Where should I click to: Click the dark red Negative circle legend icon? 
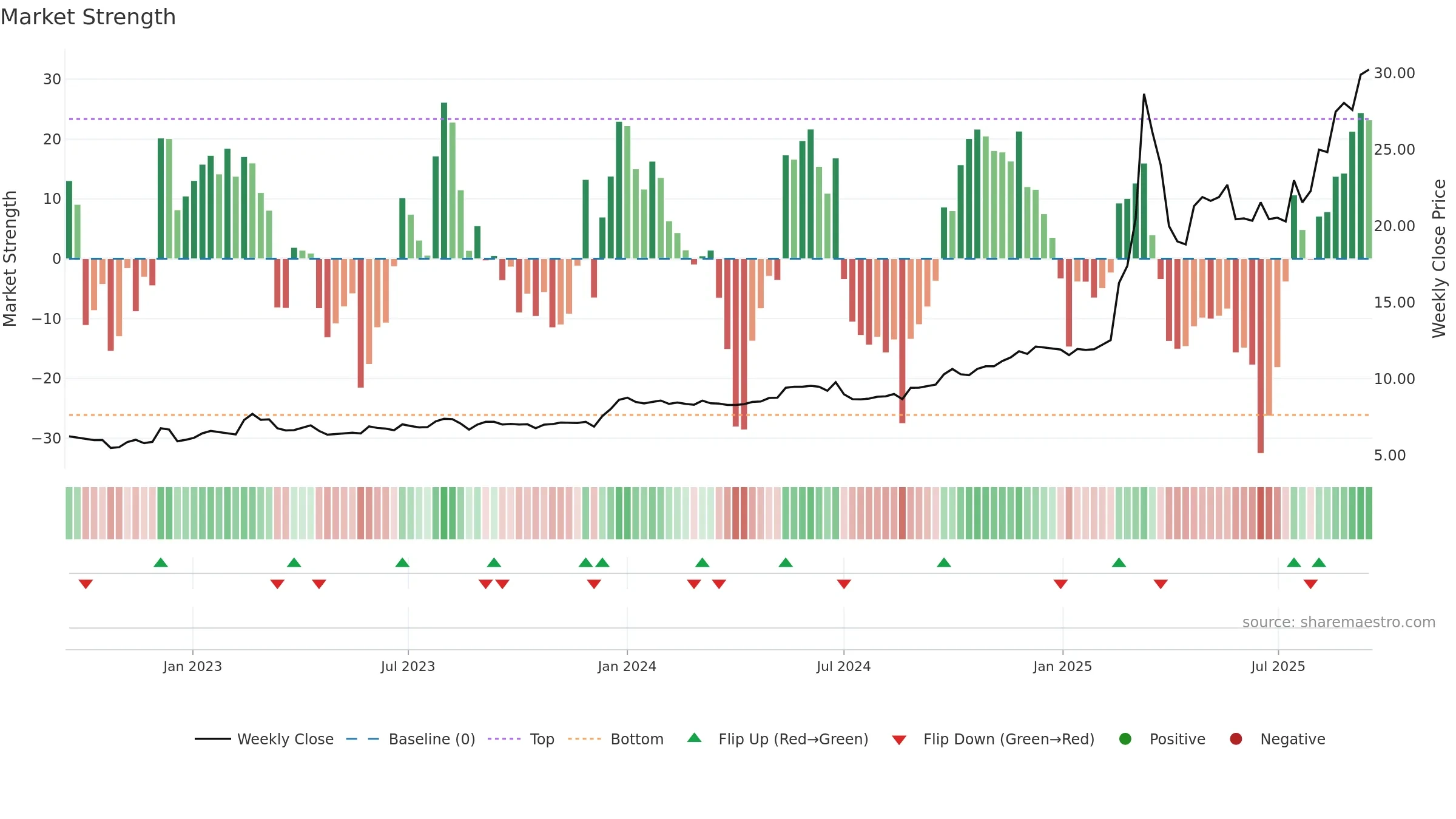[x=1236, y=739]
